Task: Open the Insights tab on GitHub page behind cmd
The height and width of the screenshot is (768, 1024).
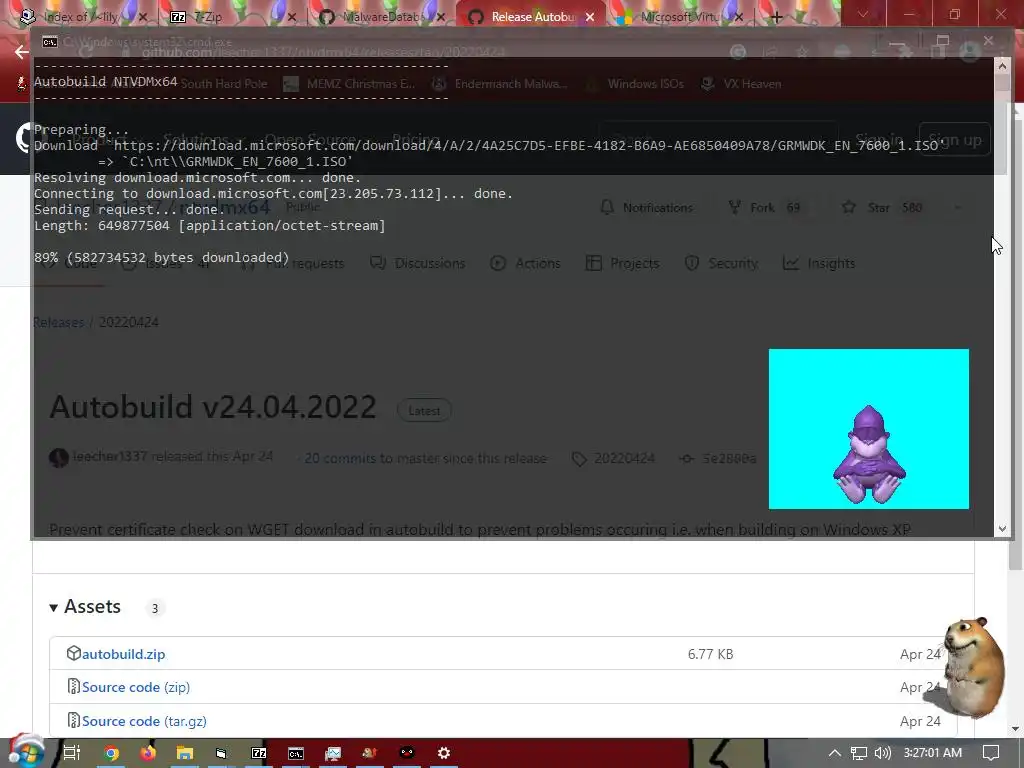Action: coord(819,263)
